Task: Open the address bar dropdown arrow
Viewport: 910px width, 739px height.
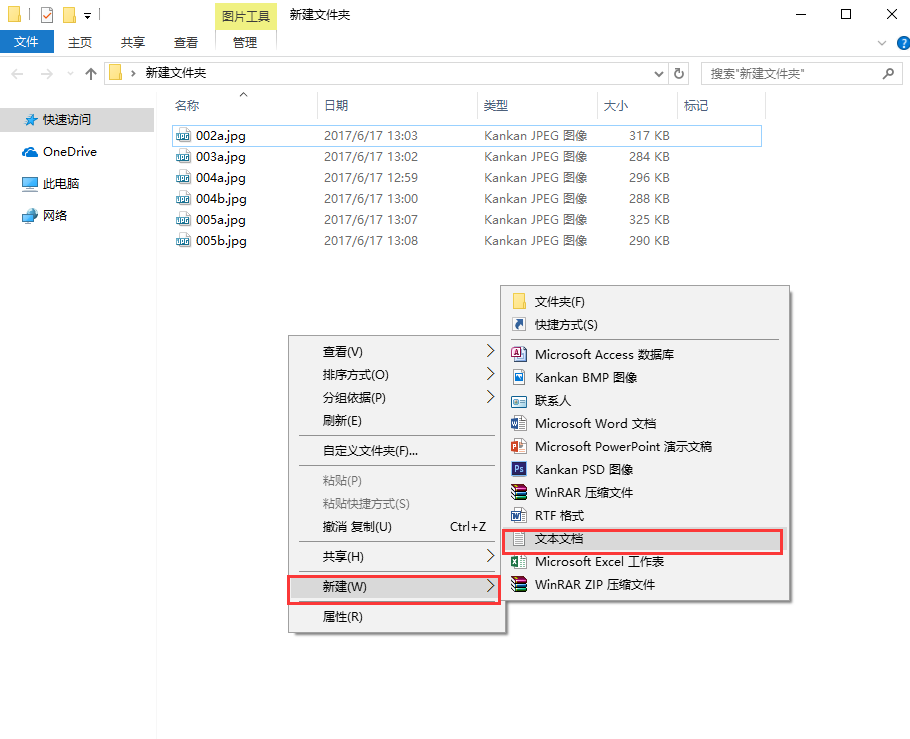Action: click(657, 73)
